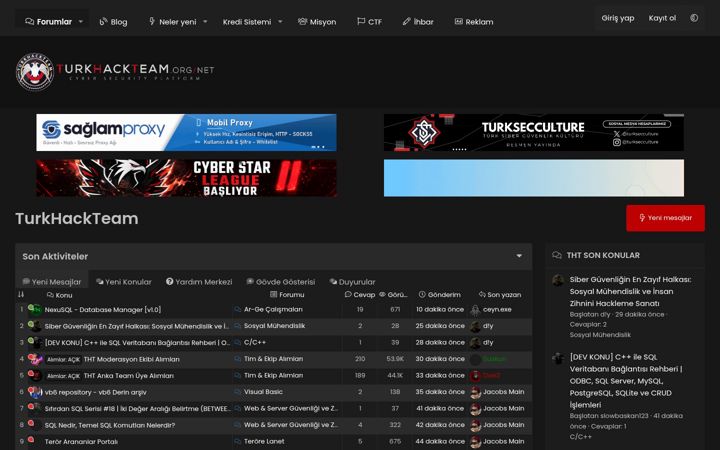
Task: Open the THT Anka Team Üye Alımları thread
Action: pos(129,376)
